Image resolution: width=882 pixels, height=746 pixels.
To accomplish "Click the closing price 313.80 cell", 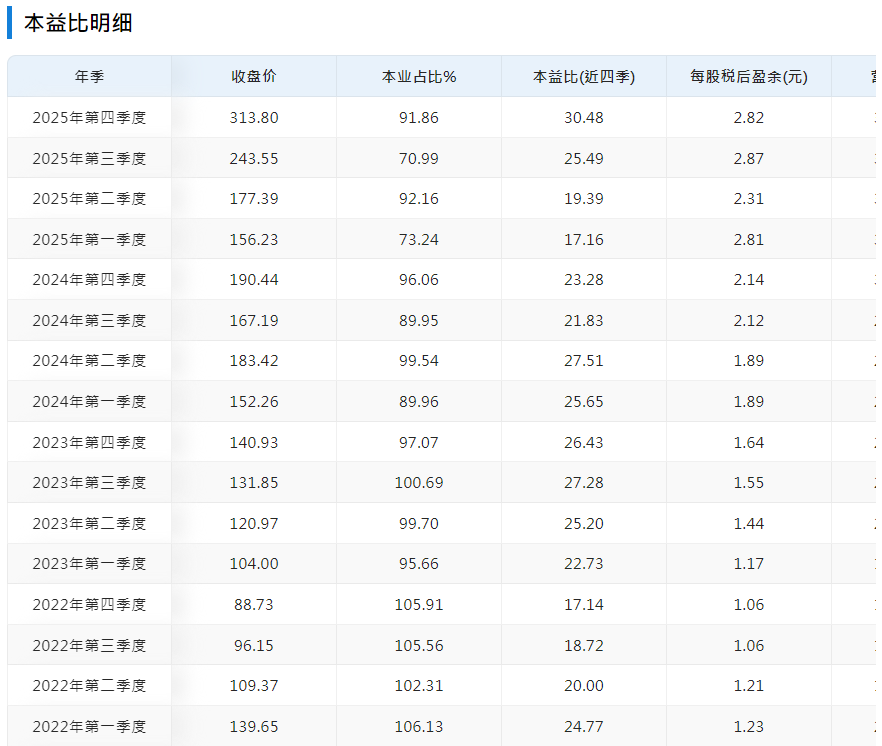I will pyautogui.click(x=254, y=117).
